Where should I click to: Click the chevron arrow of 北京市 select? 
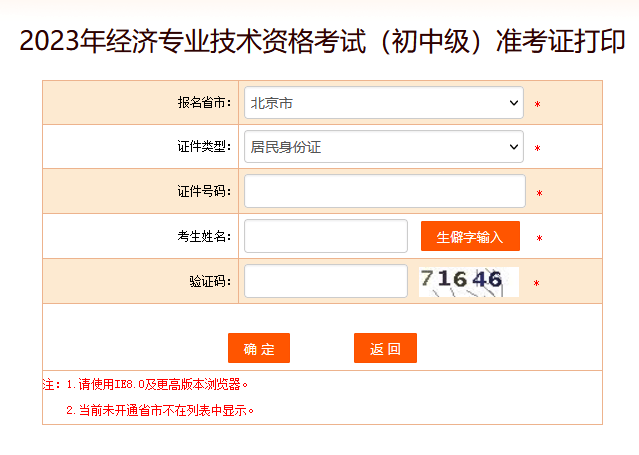pos(514,103)
